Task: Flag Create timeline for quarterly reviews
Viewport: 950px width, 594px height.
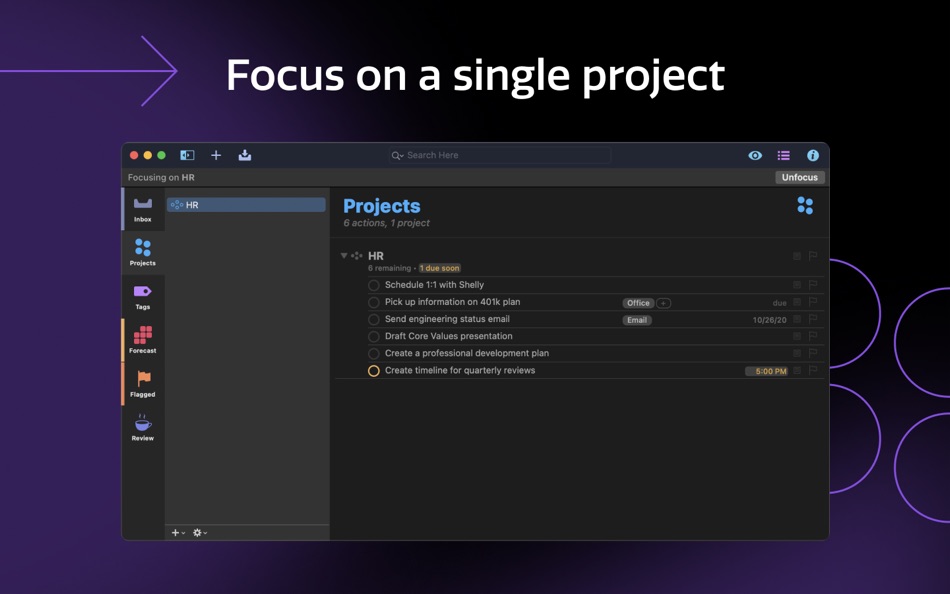Action: click(813, 370)
